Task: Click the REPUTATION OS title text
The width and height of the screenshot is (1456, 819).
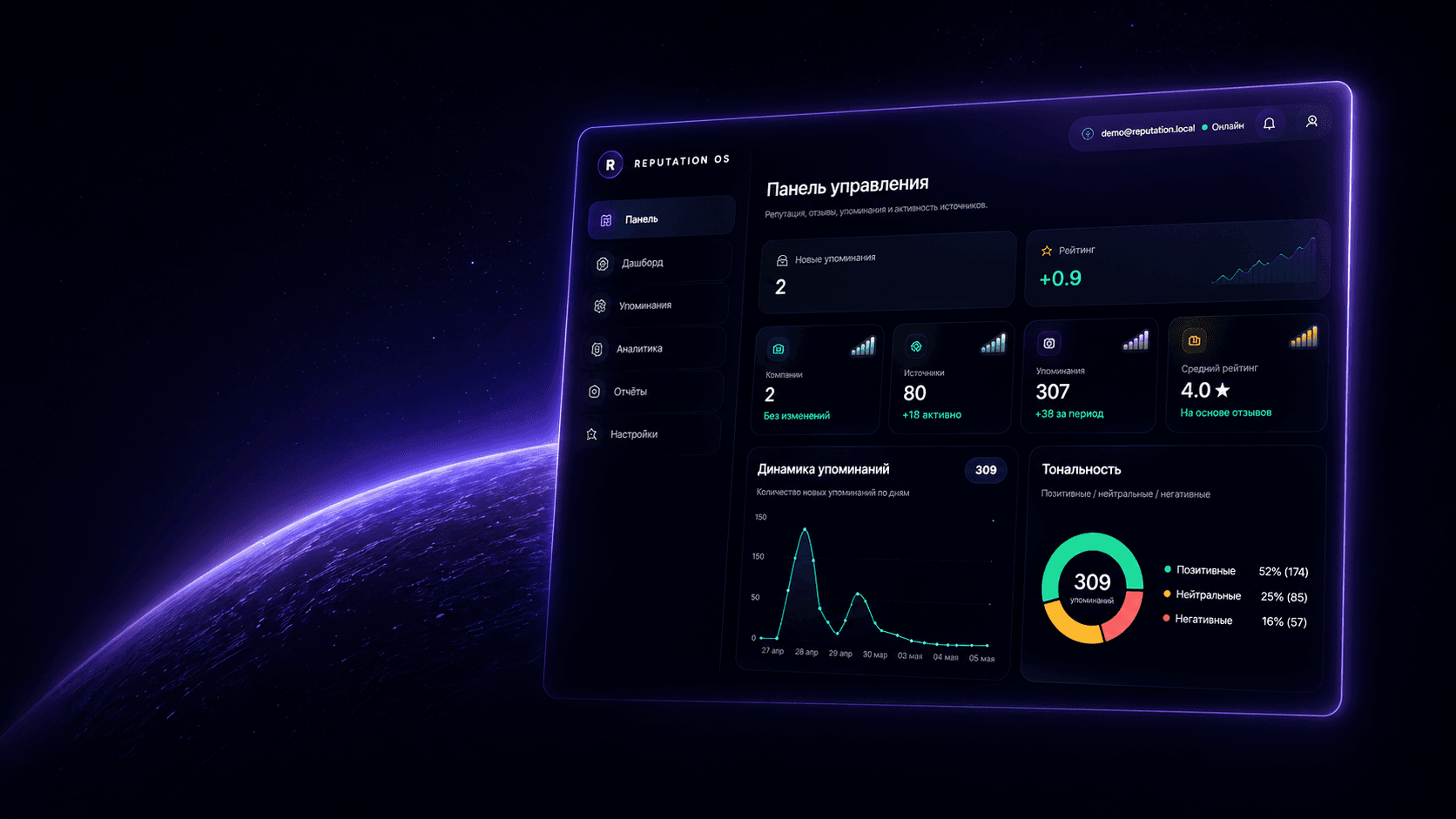Action: coord(682,161)
